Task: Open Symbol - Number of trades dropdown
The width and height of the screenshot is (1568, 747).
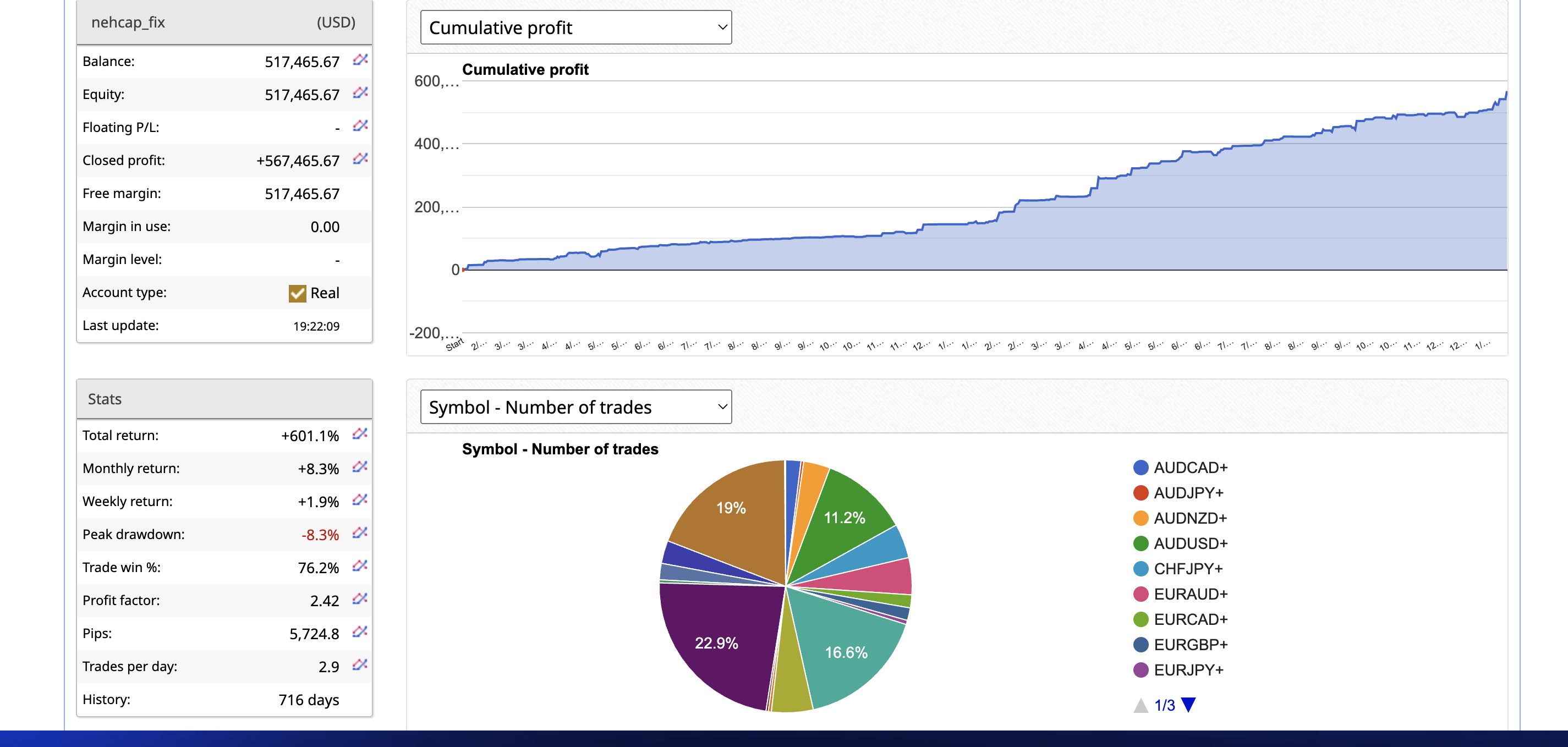Action: click(575, 407)
